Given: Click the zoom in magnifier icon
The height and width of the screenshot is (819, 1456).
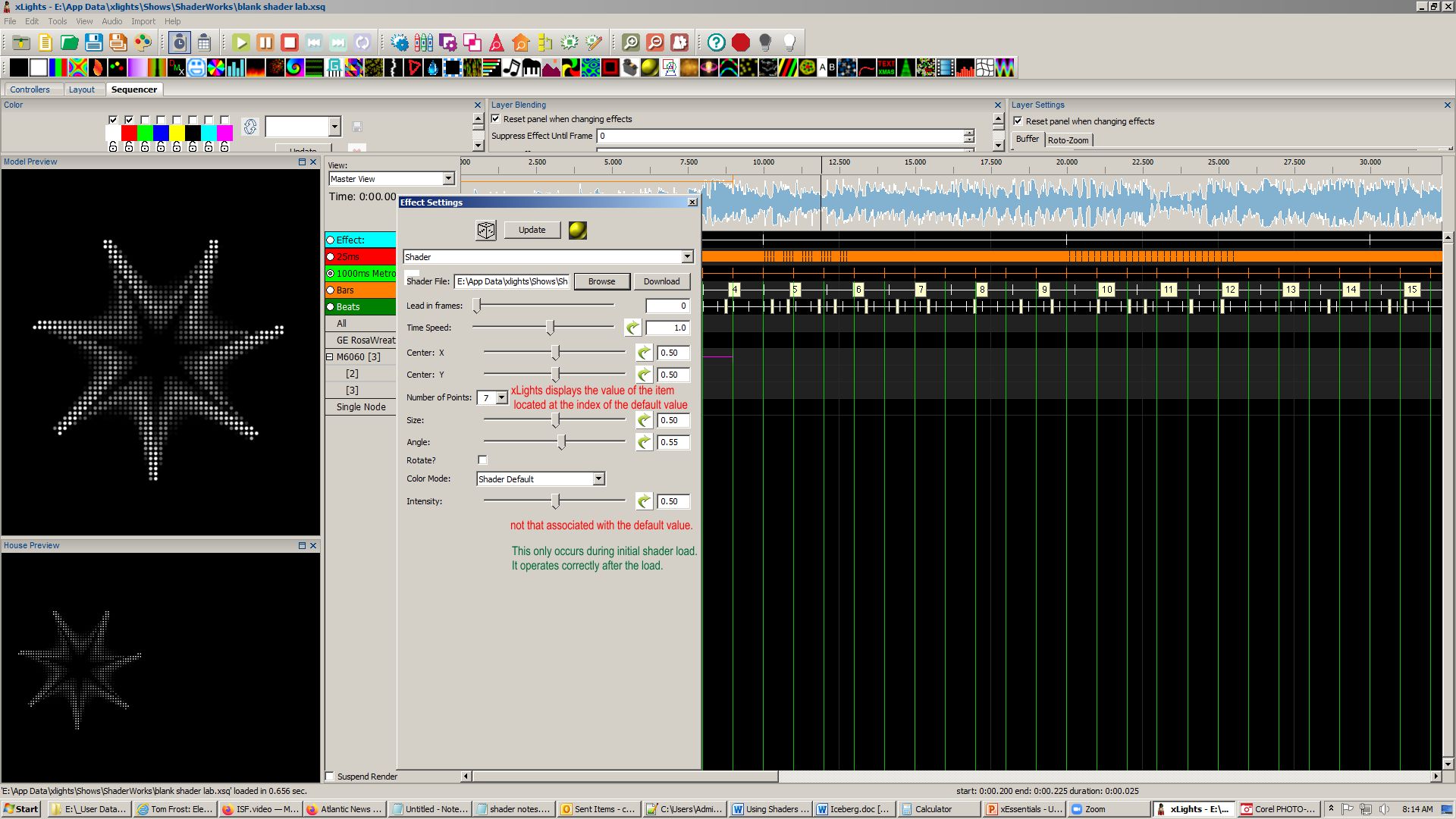Looking at the screenshot, I should [x=631, y=42].
